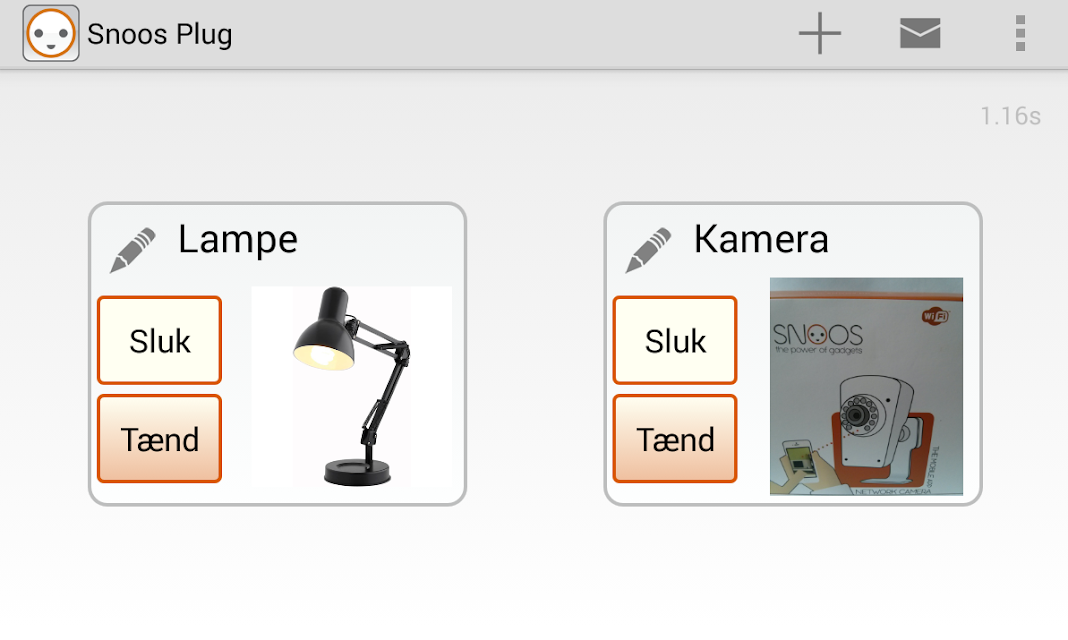Viewport: 1068px width, 640px height.
Task: Tap the plus icon to add a plug
Action: click(x=819, y=33)
